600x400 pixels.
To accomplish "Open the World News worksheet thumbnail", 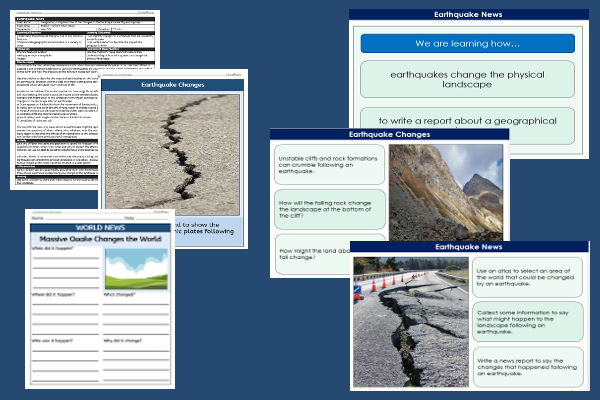I will pyautogui.click(x=100, y=299).
